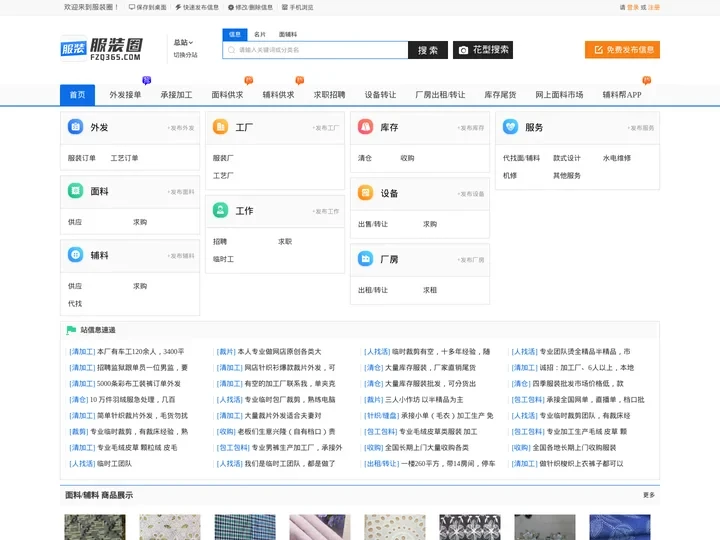Screen dimensions: 720x540
Task: Open the 求职招聘 nav item
Action: coord(329,95)
